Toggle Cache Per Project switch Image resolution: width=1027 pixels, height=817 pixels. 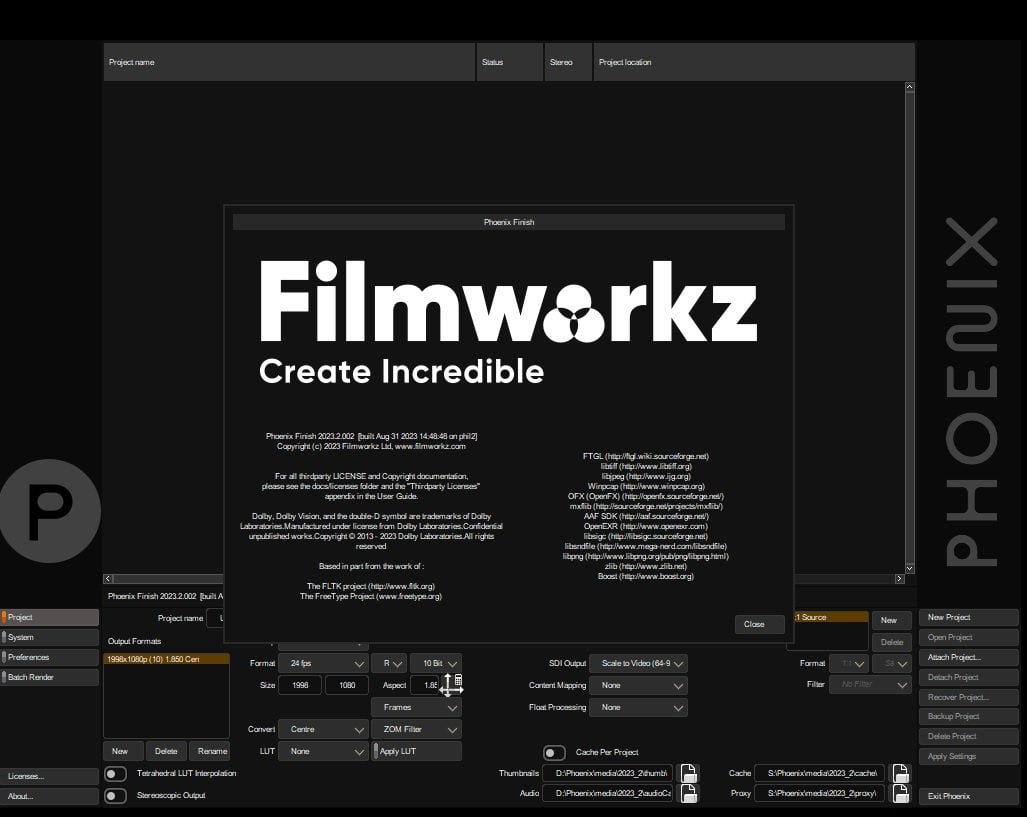pos(554,753)
